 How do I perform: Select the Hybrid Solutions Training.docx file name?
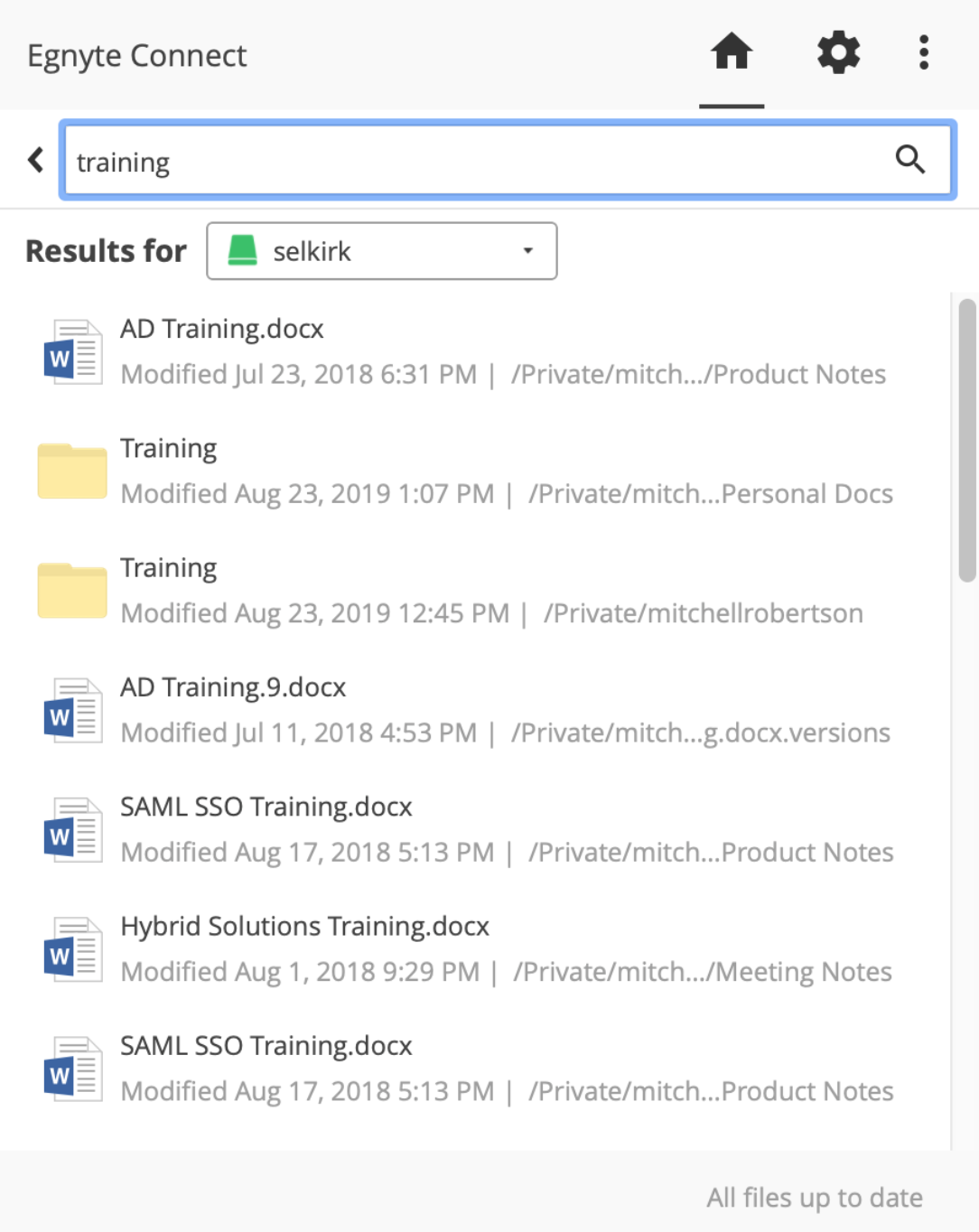click(x=304, y=927)
